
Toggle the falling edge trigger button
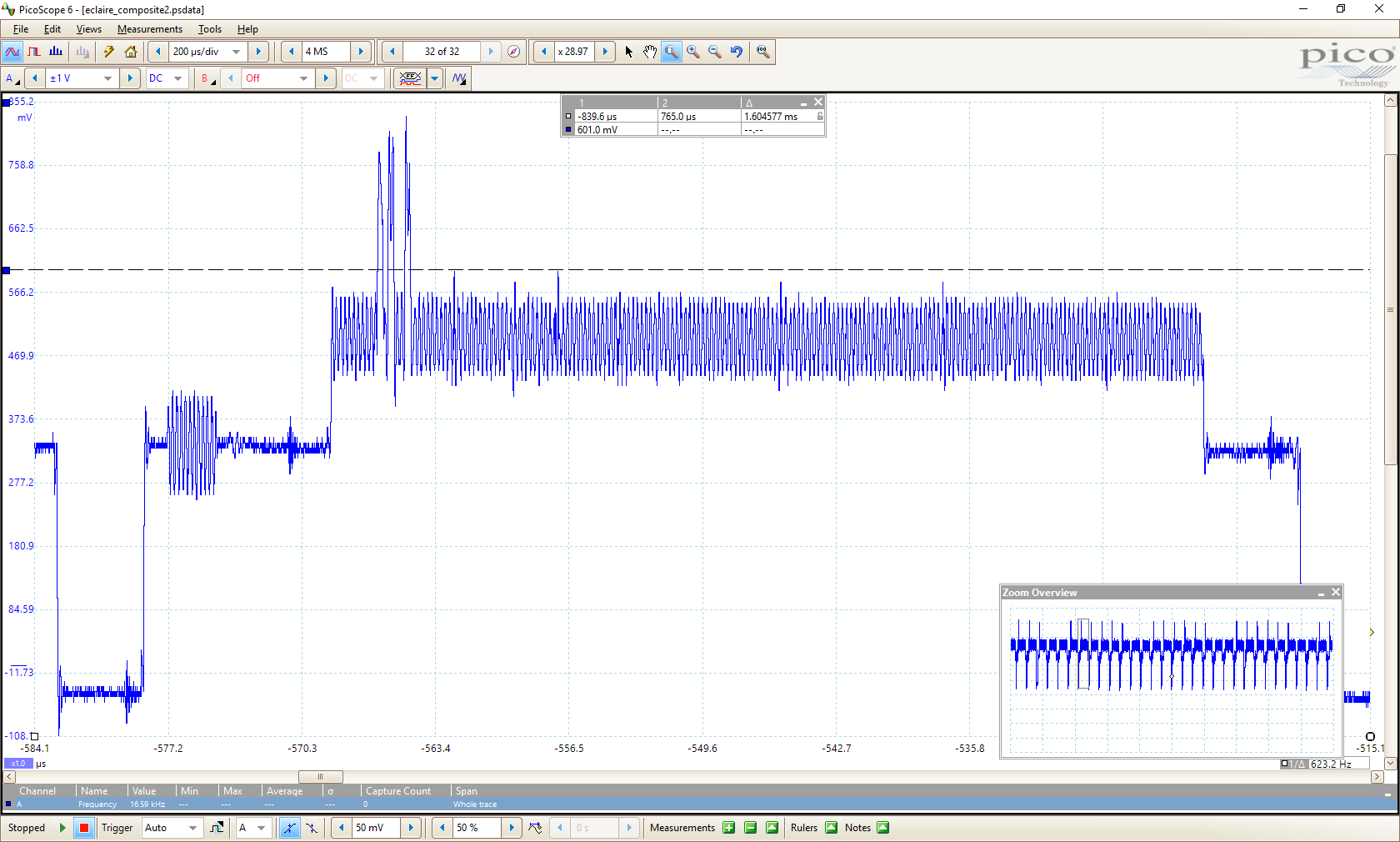(311, 828)
